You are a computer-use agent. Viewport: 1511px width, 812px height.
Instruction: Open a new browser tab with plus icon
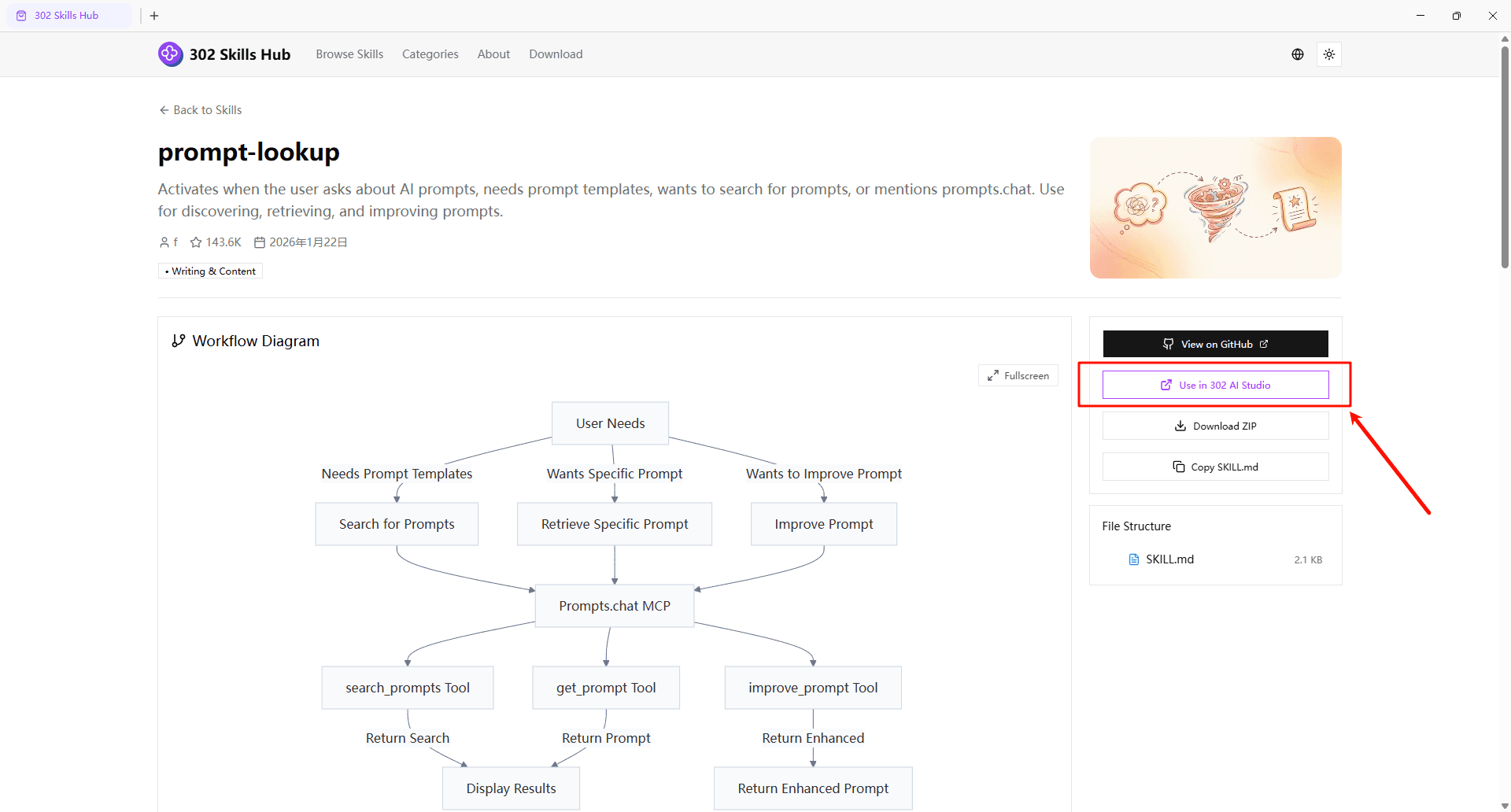154,16
